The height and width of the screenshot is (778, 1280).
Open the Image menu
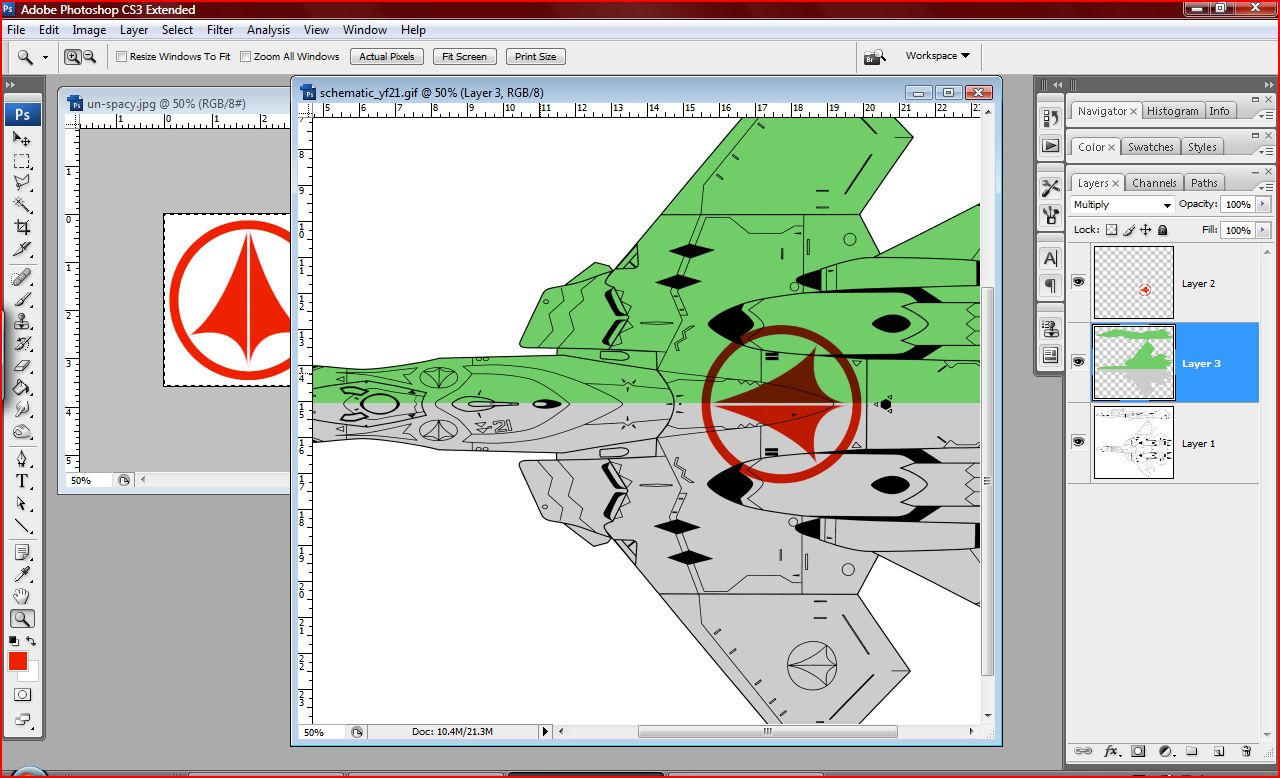click(x=89, y=30)
